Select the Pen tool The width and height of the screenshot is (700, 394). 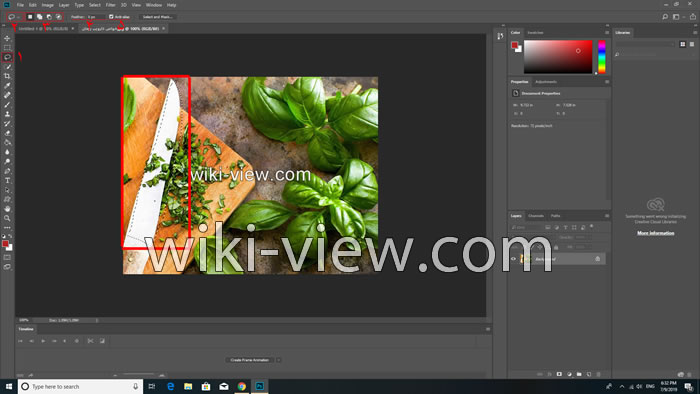point(7,171)
